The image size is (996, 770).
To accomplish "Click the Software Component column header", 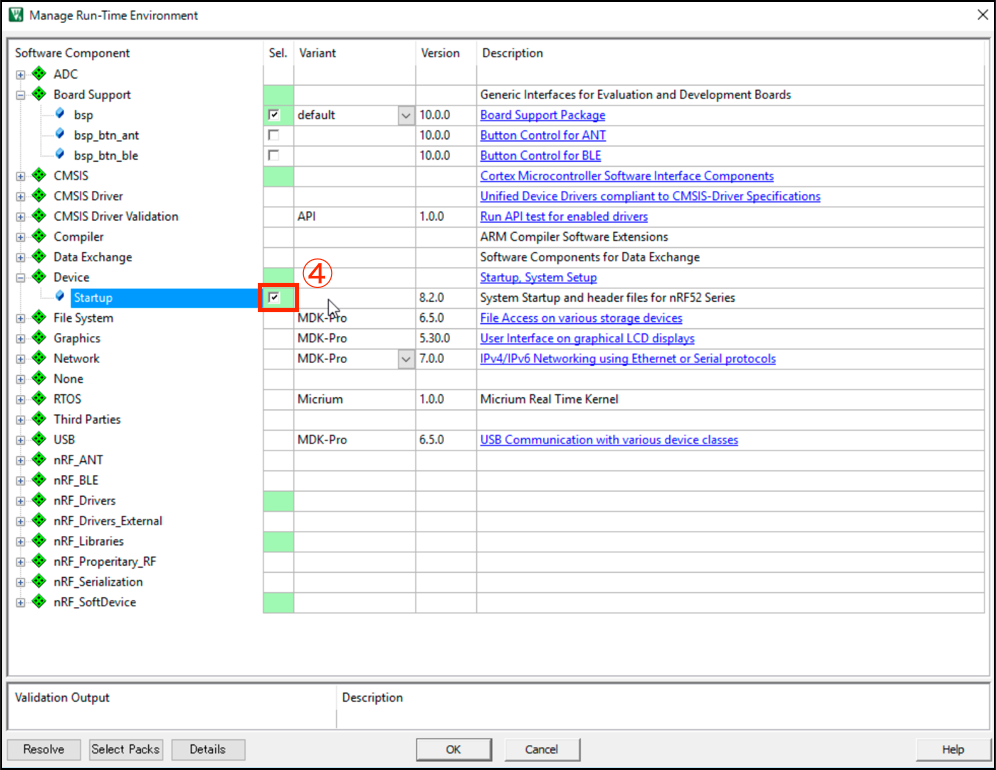I will pos(72,53).
